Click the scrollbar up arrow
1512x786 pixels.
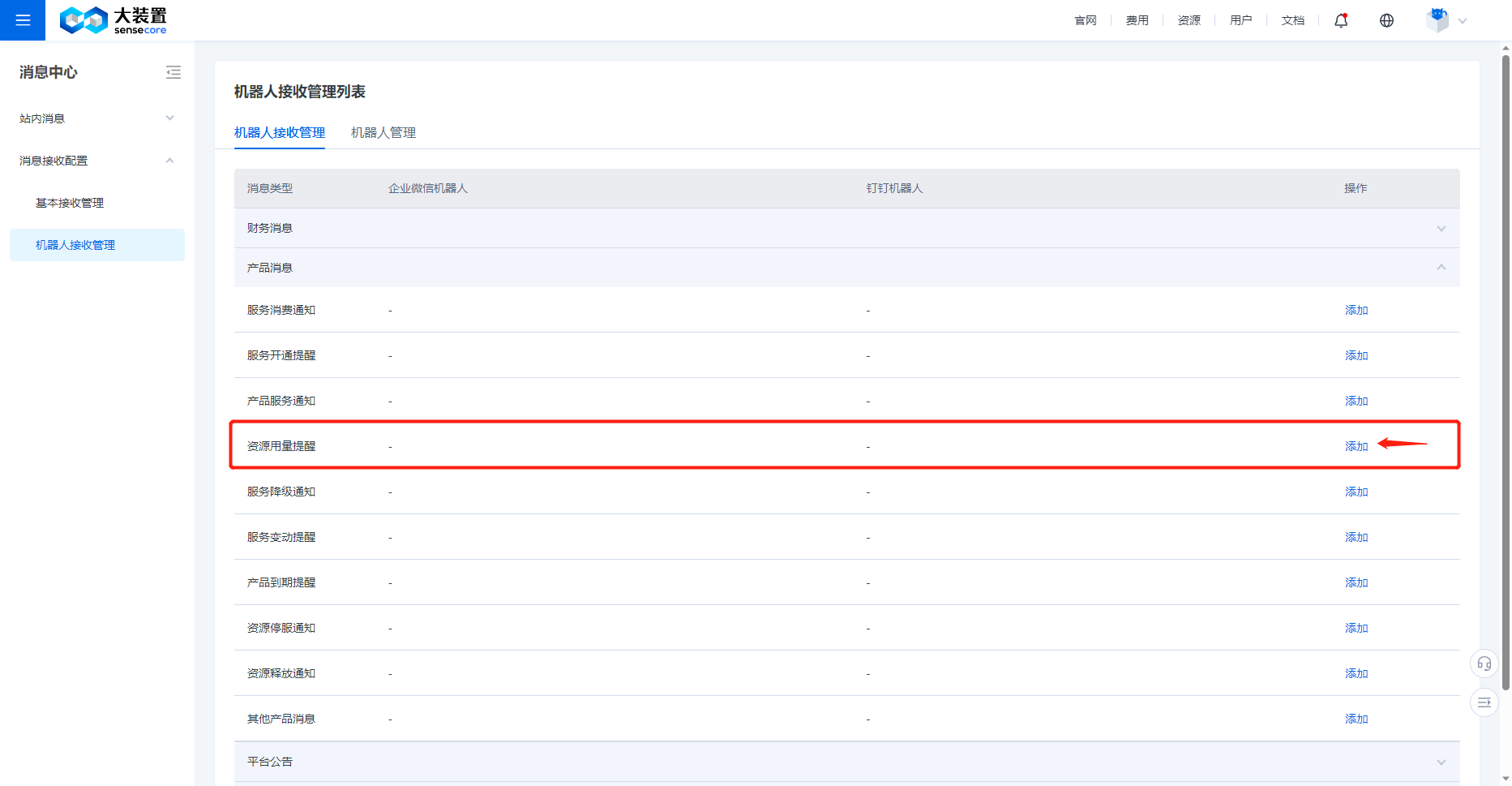tap(1506, 49)
